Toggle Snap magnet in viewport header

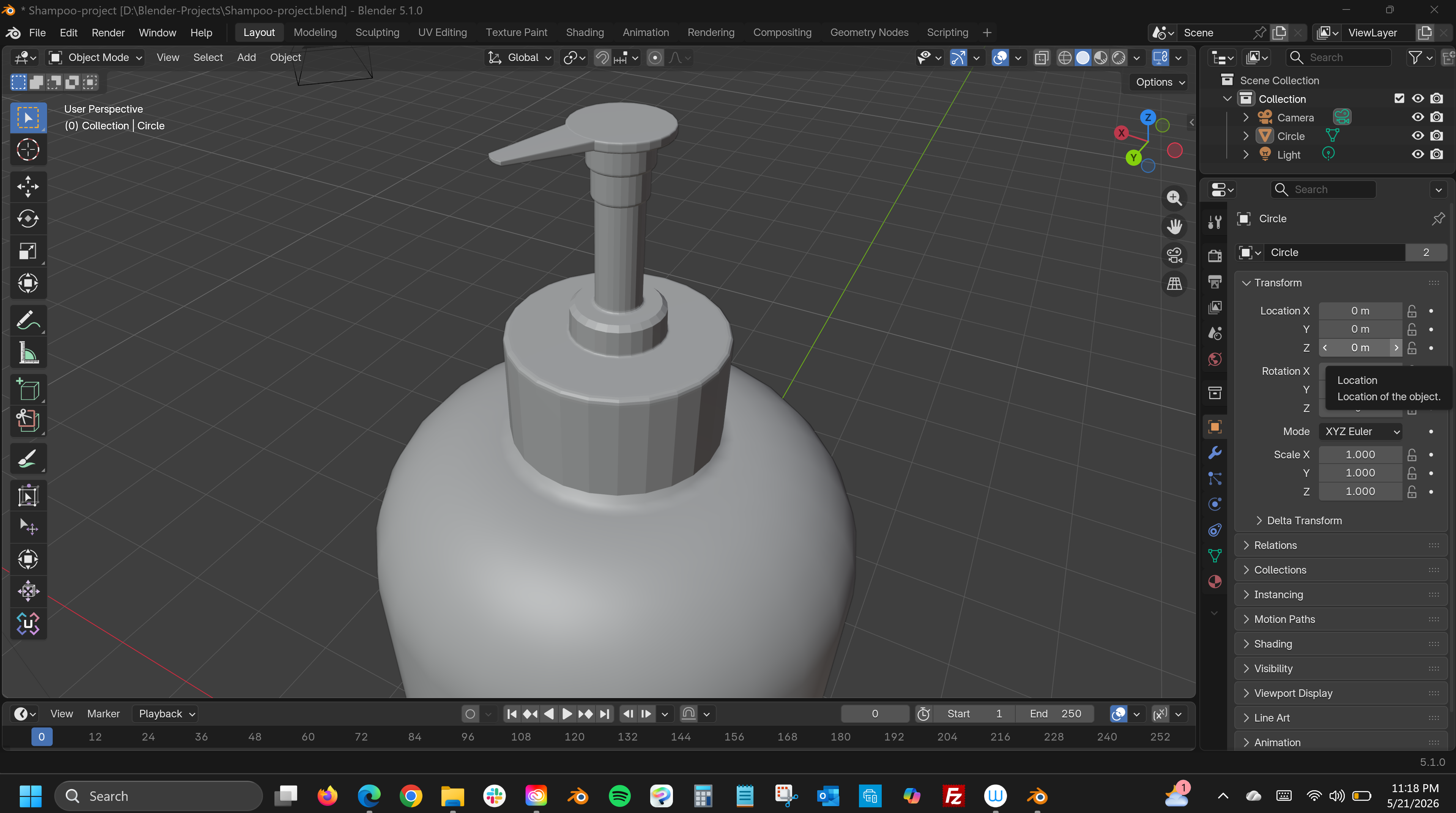click(602, 58)
